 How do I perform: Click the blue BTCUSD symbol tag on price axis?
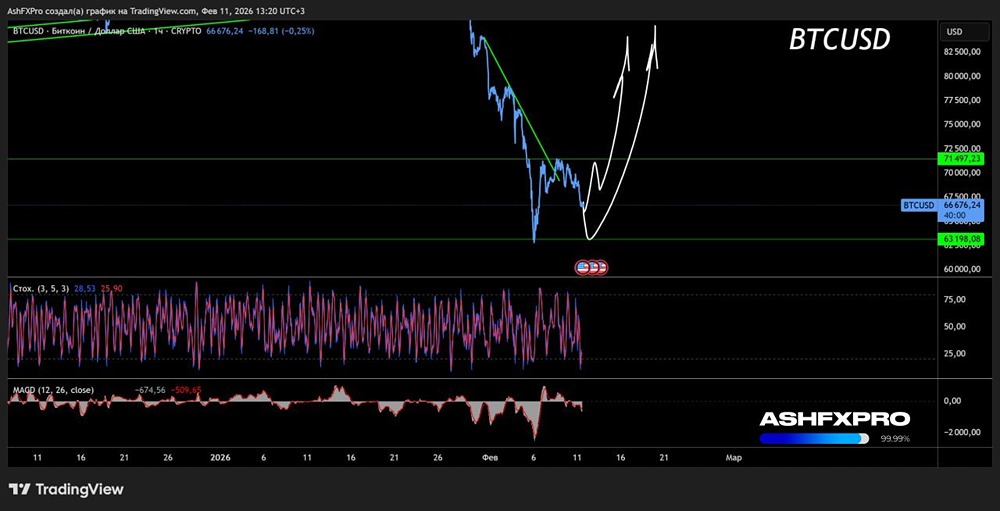pos(920,205)
